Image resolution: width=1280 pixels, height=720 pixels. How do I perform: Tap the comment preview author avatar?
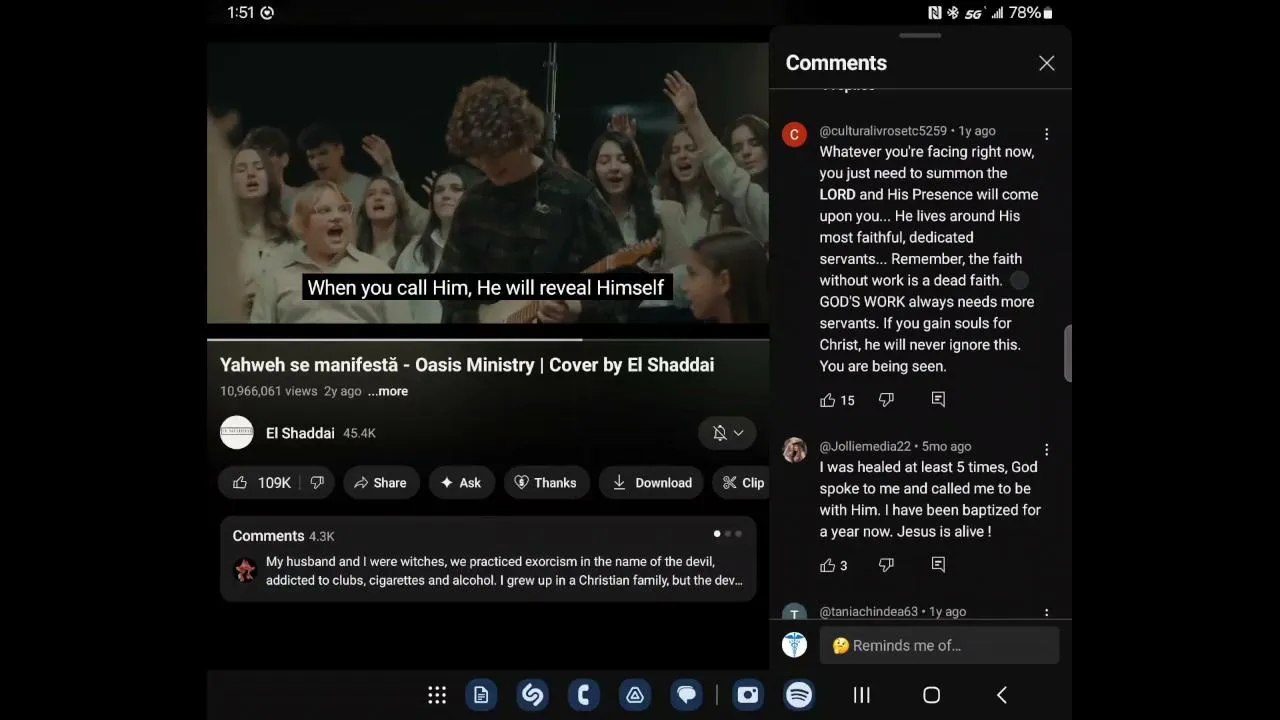245,571
